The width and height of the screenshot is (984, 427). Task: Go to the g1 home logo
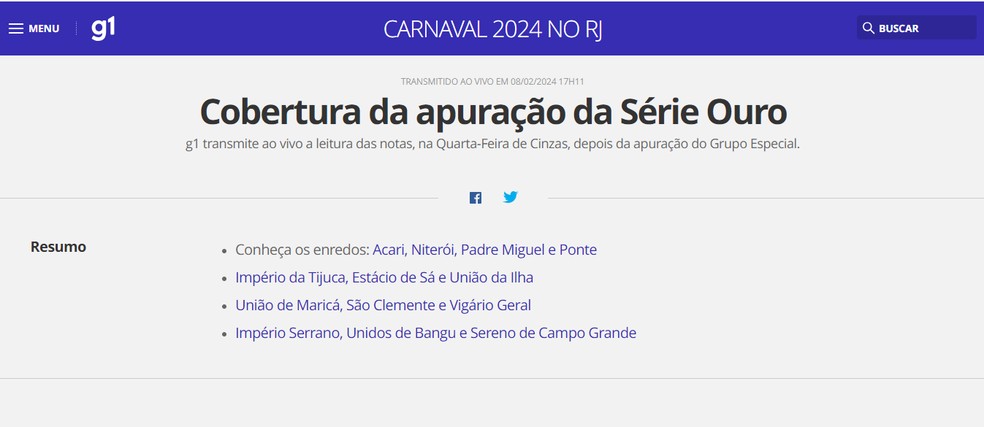click(103, 28)
